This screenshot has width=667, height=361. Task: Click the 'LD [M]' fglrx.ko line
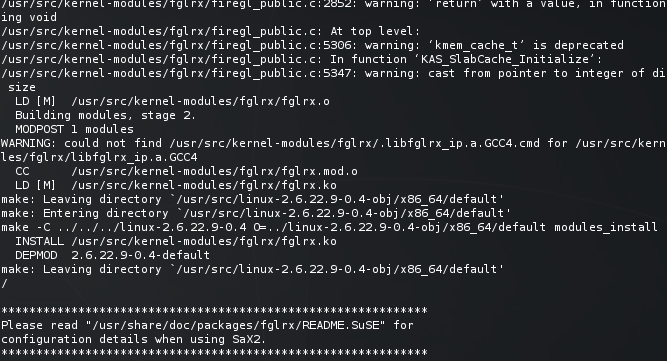(x=176, y=185)
